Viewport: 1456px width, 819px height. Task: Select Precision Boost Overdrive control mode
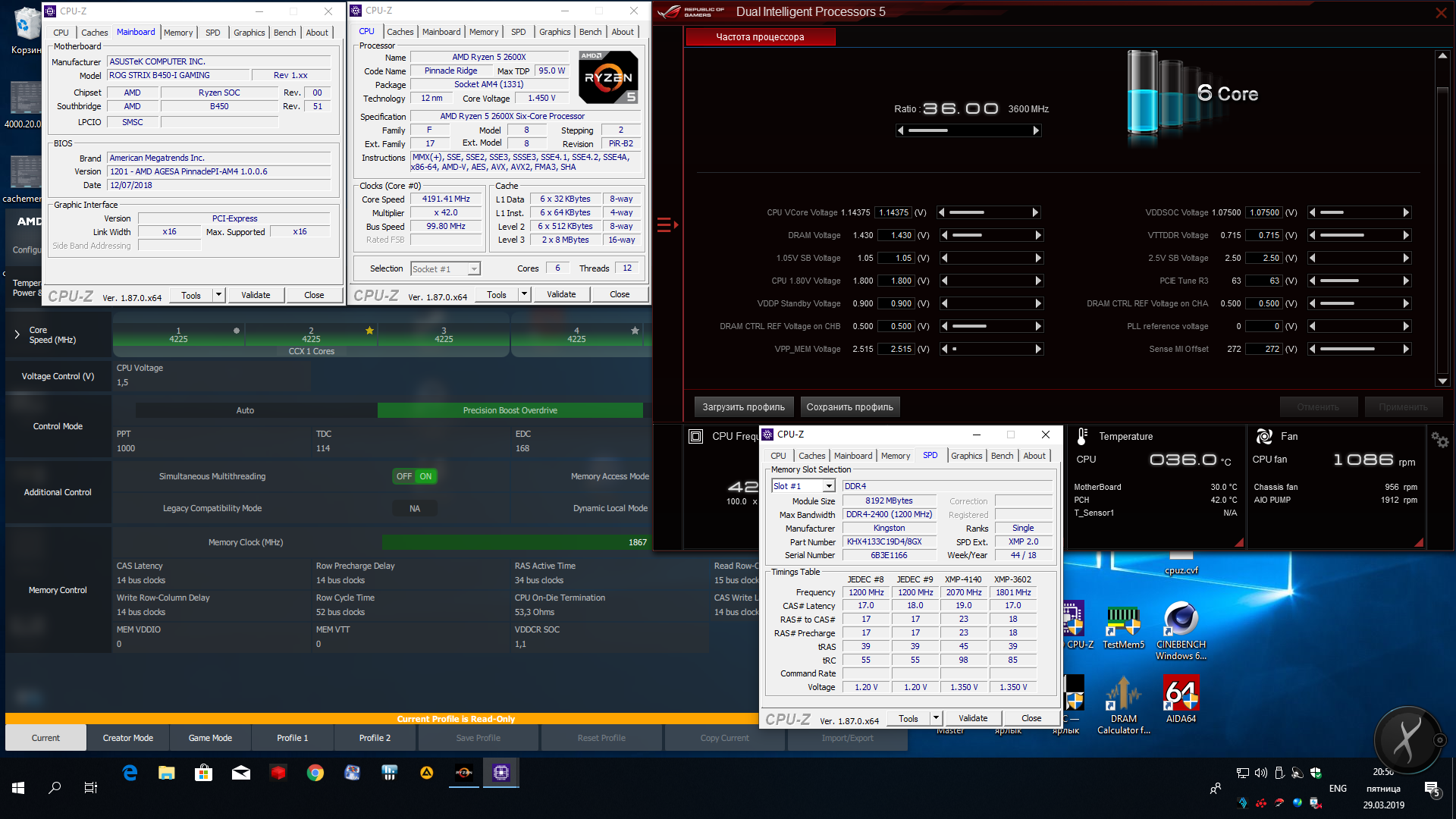click(510, 410)
